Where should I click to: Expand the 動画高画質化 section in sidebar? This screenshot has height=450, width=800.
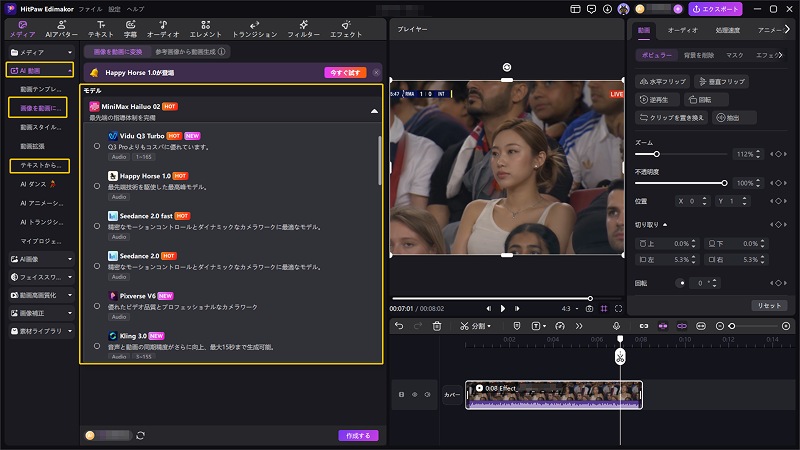pos(70,295)
